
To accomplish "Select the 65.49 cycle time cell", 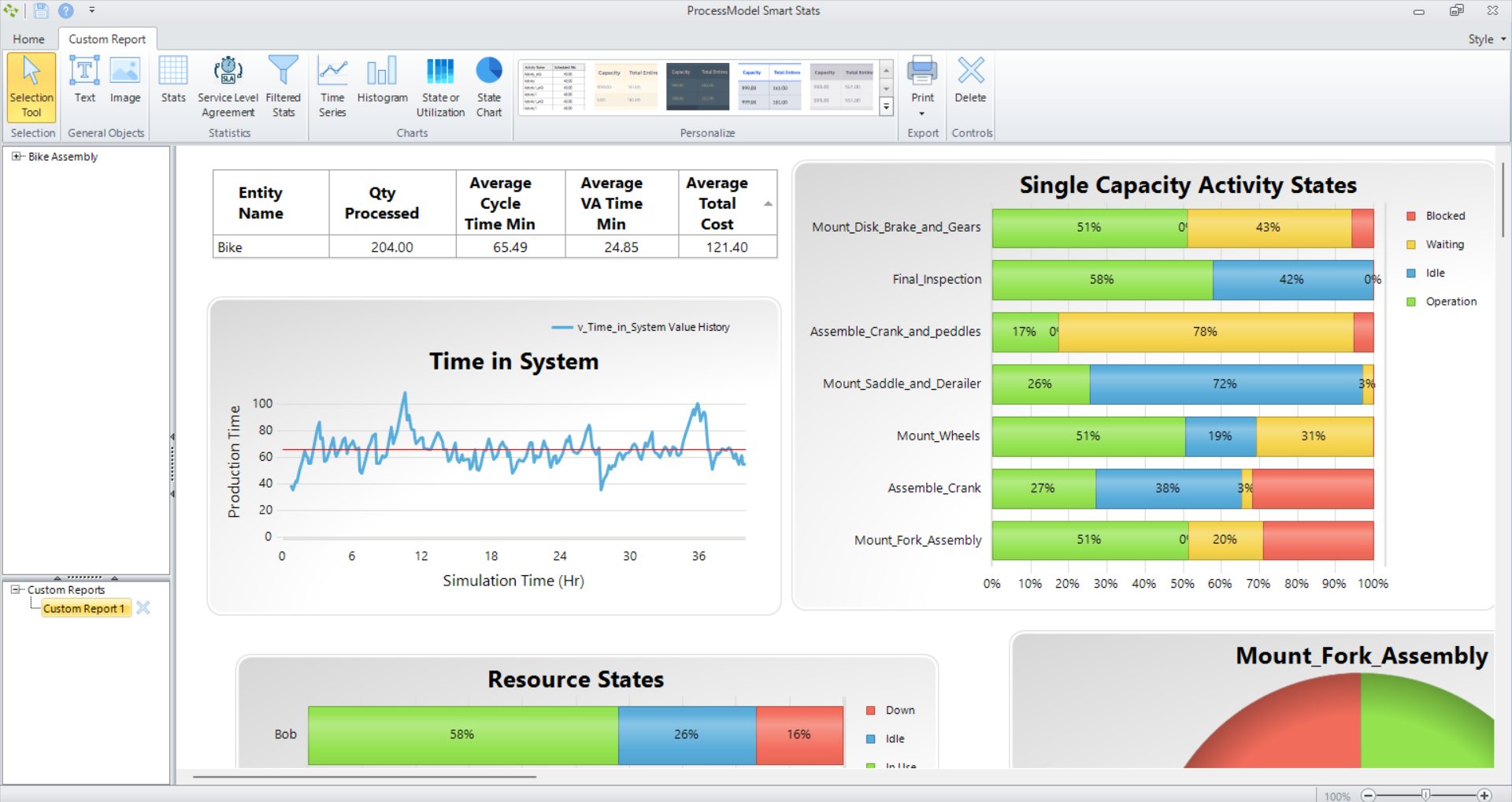I will (510, 247).
